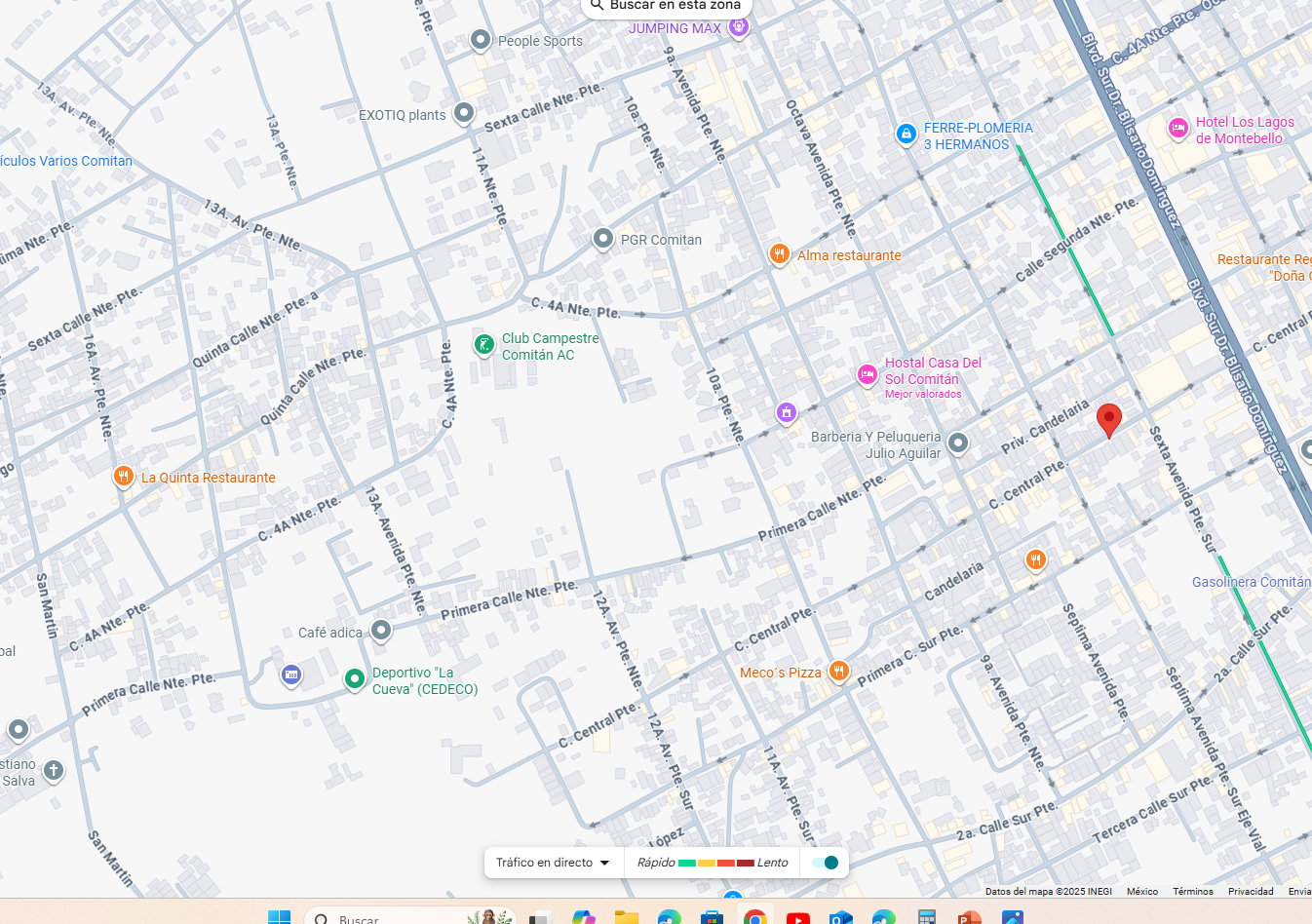Open the La Quinta Restaurante pin
The height and width of the screenshot is (924, 1312).
tap(123, 477)
